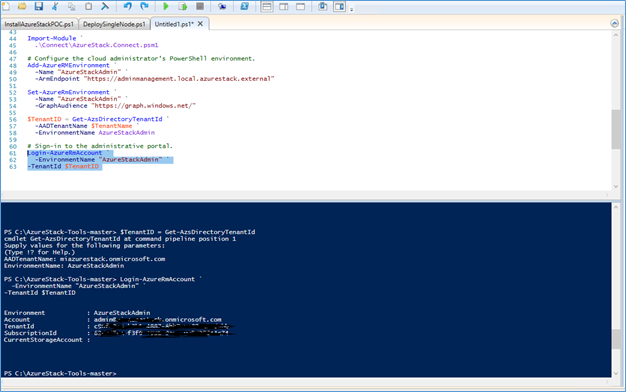Switch to the InstallAzureStackPOC.ps1 tab
The image size is (626, 392).
click(39, 24)
